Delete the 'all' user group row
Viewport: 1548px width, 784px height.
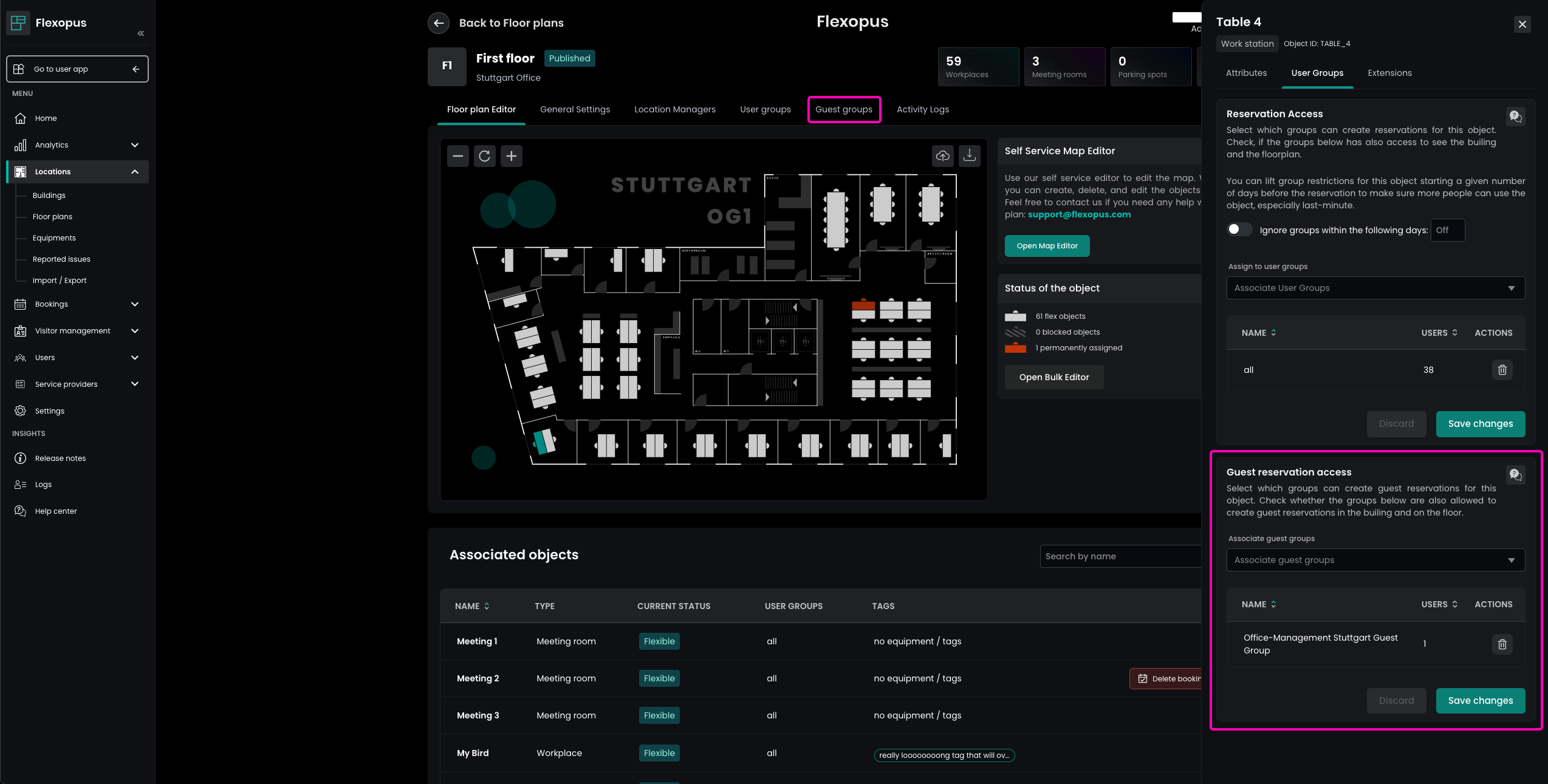point(1502,370)
